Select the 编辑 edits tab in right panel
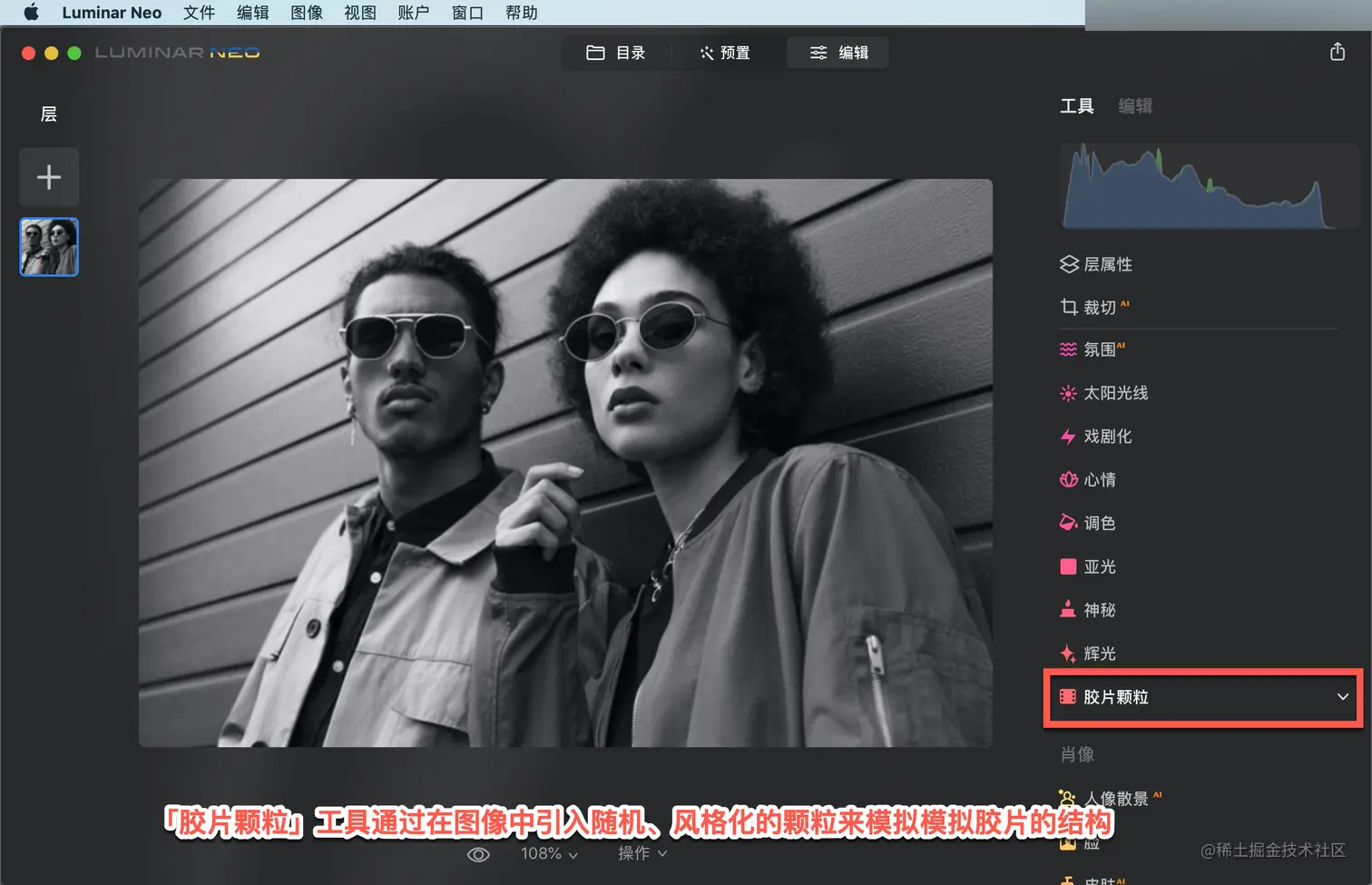Screen dimensions: 1372x885 (x=1135, y=106)
